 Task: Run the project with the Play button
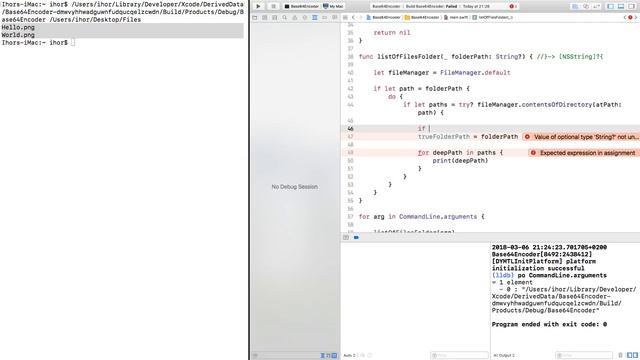click(258, 6)
